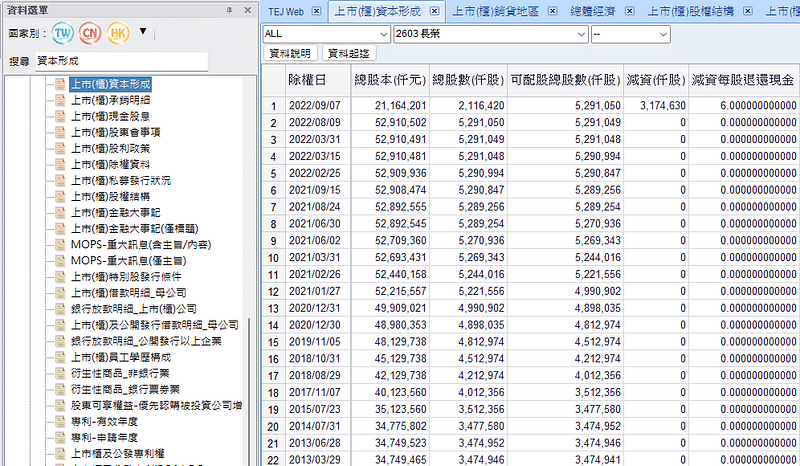
Task: Select the HK country icon
Action: point(119,34)
